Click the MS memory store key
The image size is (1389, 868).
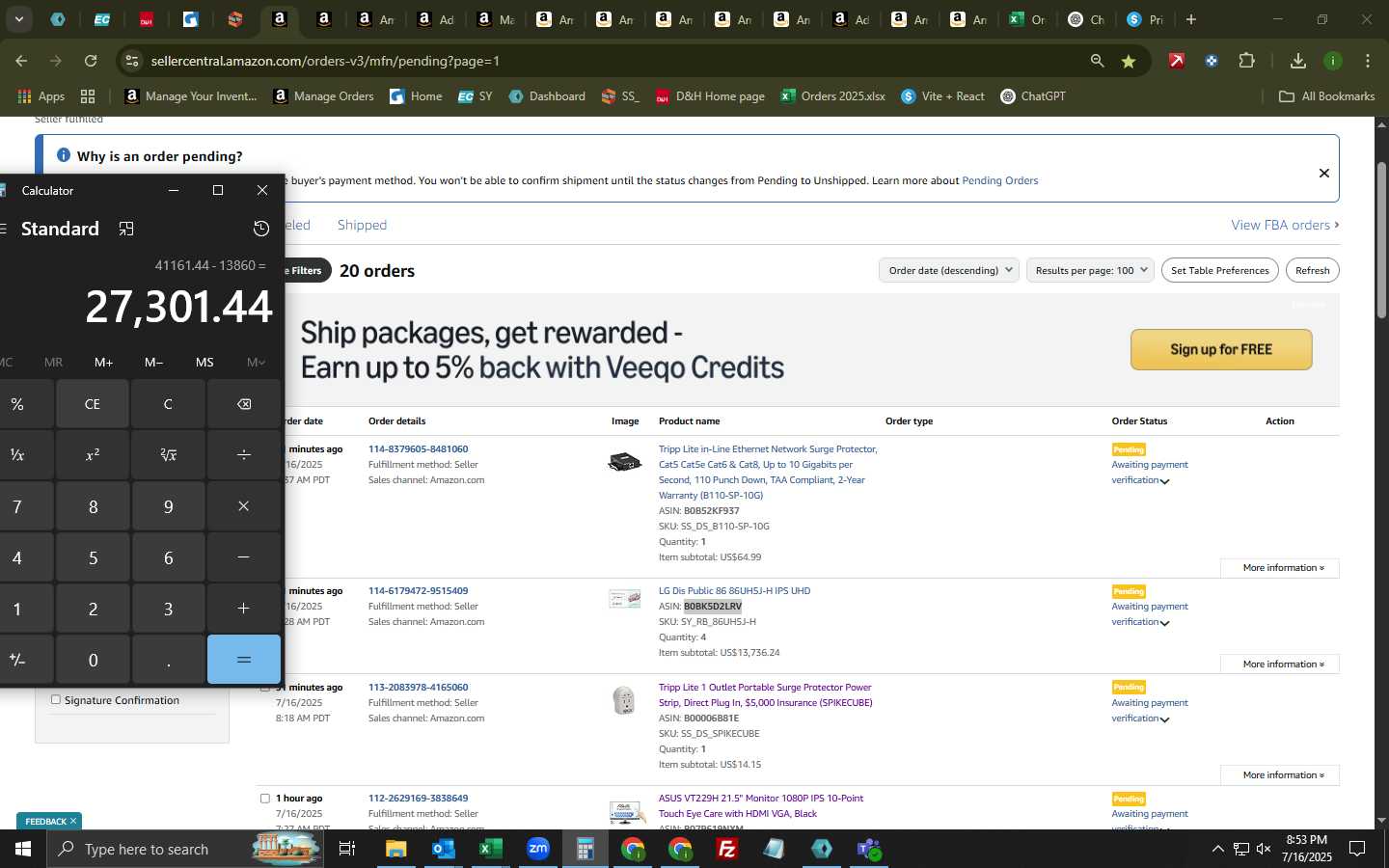point(204,363)
